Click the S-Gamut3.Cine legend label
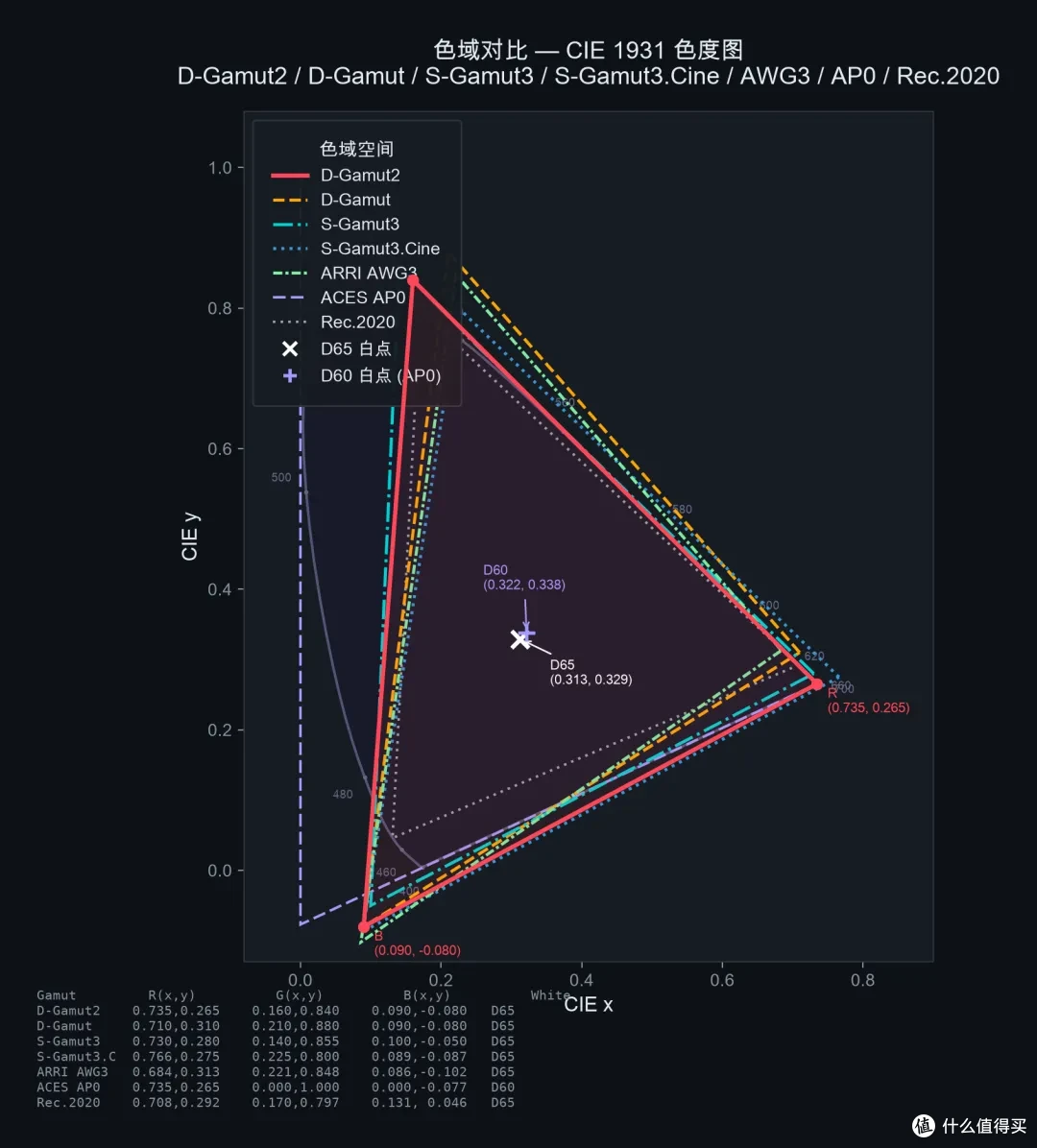1037x1148 pixels. [x=380, y=249]
